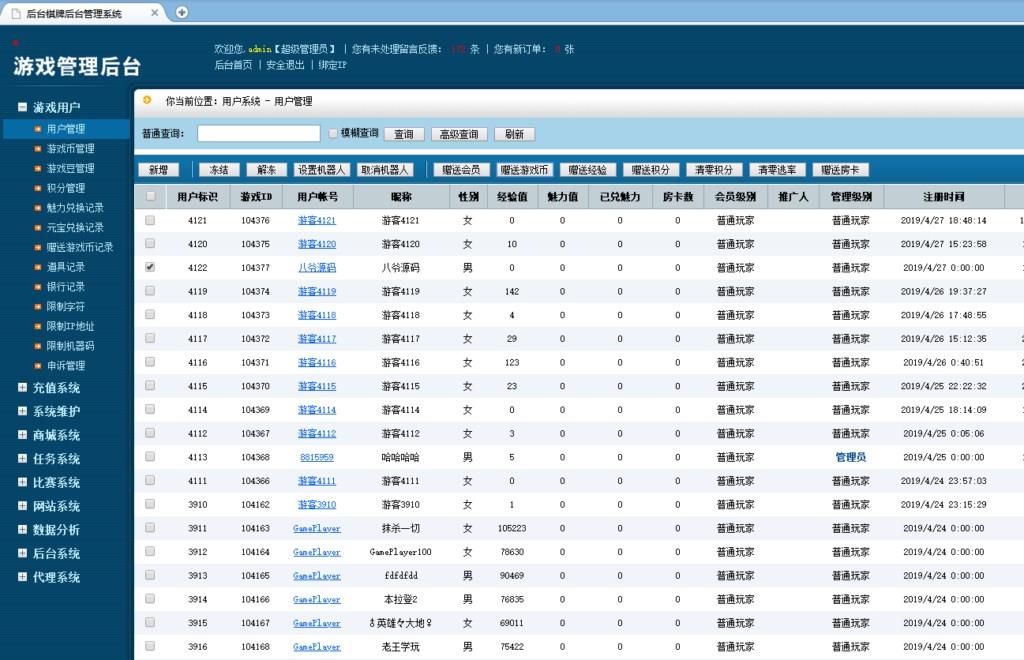Open the 申诉管理 complaint management icon
Screen dimensions: 1024x660
coord(36,365)
